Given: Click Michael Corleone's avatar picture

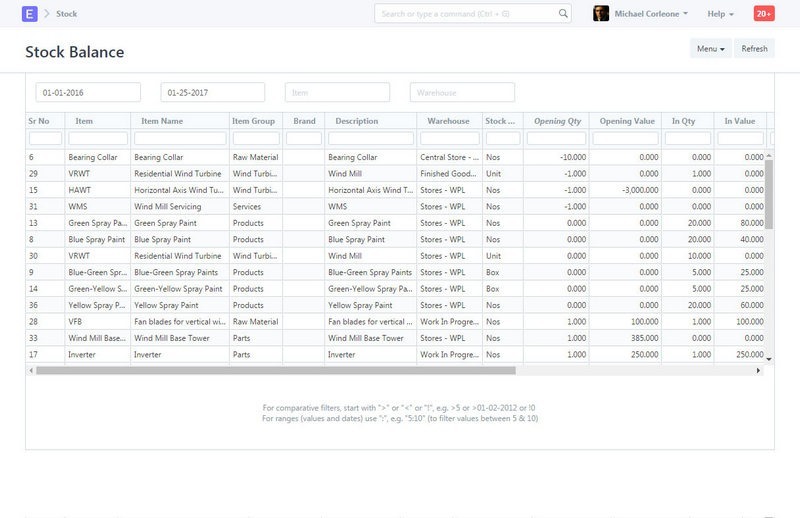Looking at the screenshot, I should click(x=601, y=14).
